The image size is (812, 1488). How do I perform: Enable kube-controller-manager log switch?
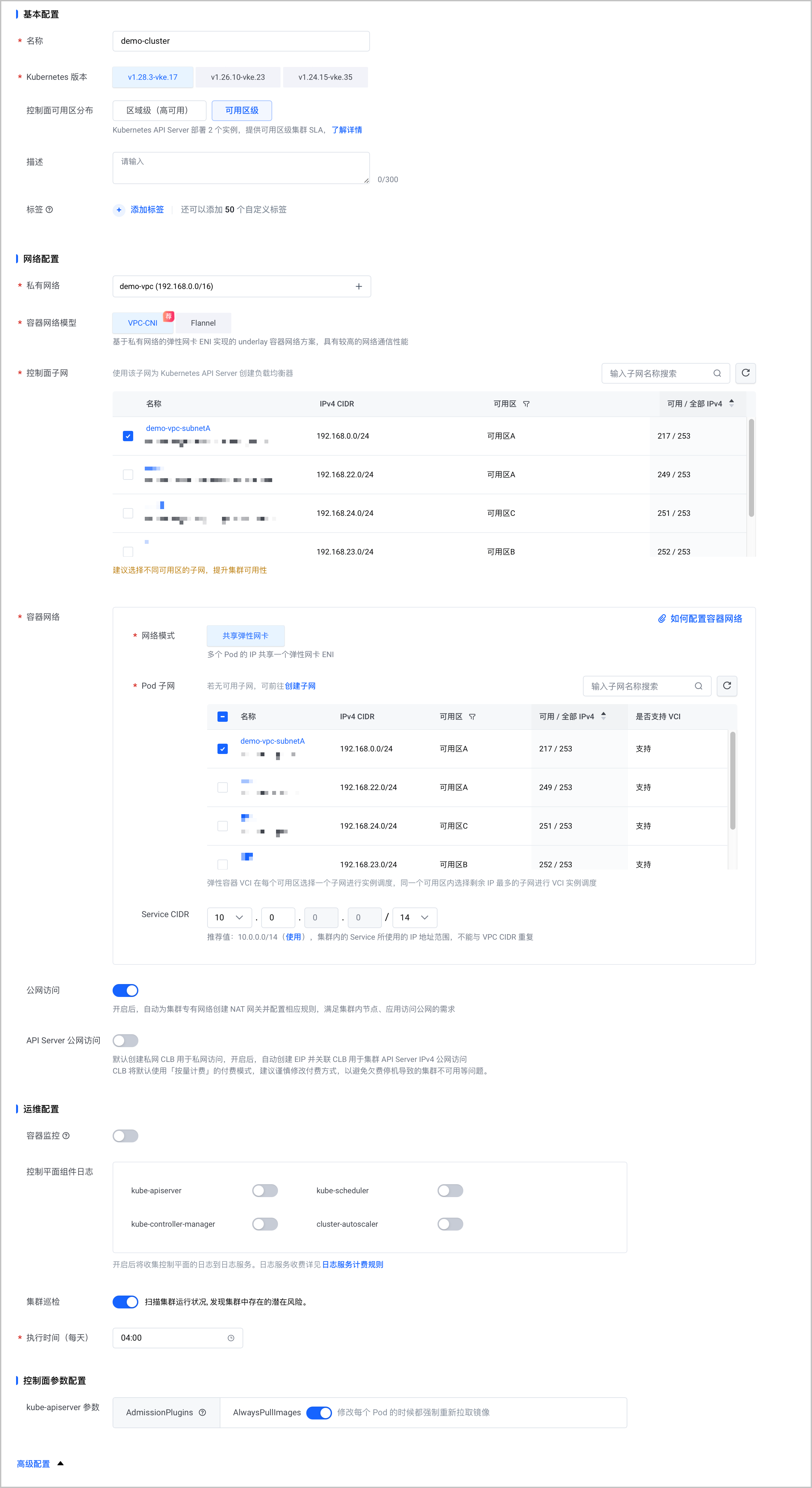click(x=265, y=1224)
